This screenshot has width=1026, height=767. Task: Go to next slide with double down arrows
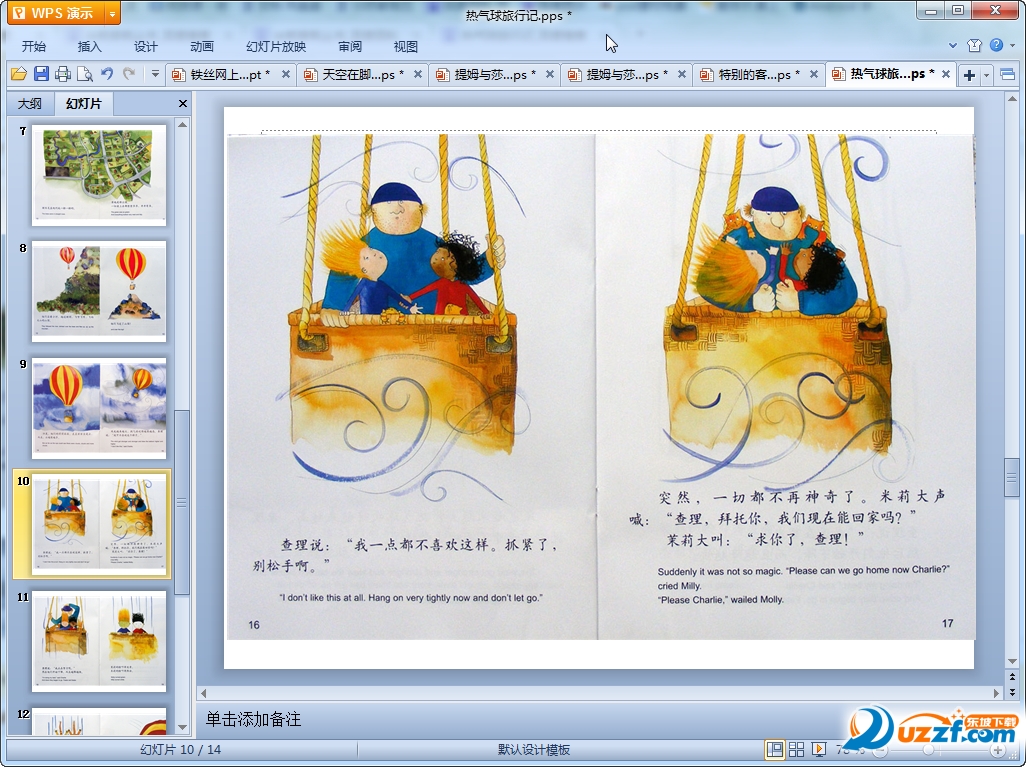point(1012,692)
